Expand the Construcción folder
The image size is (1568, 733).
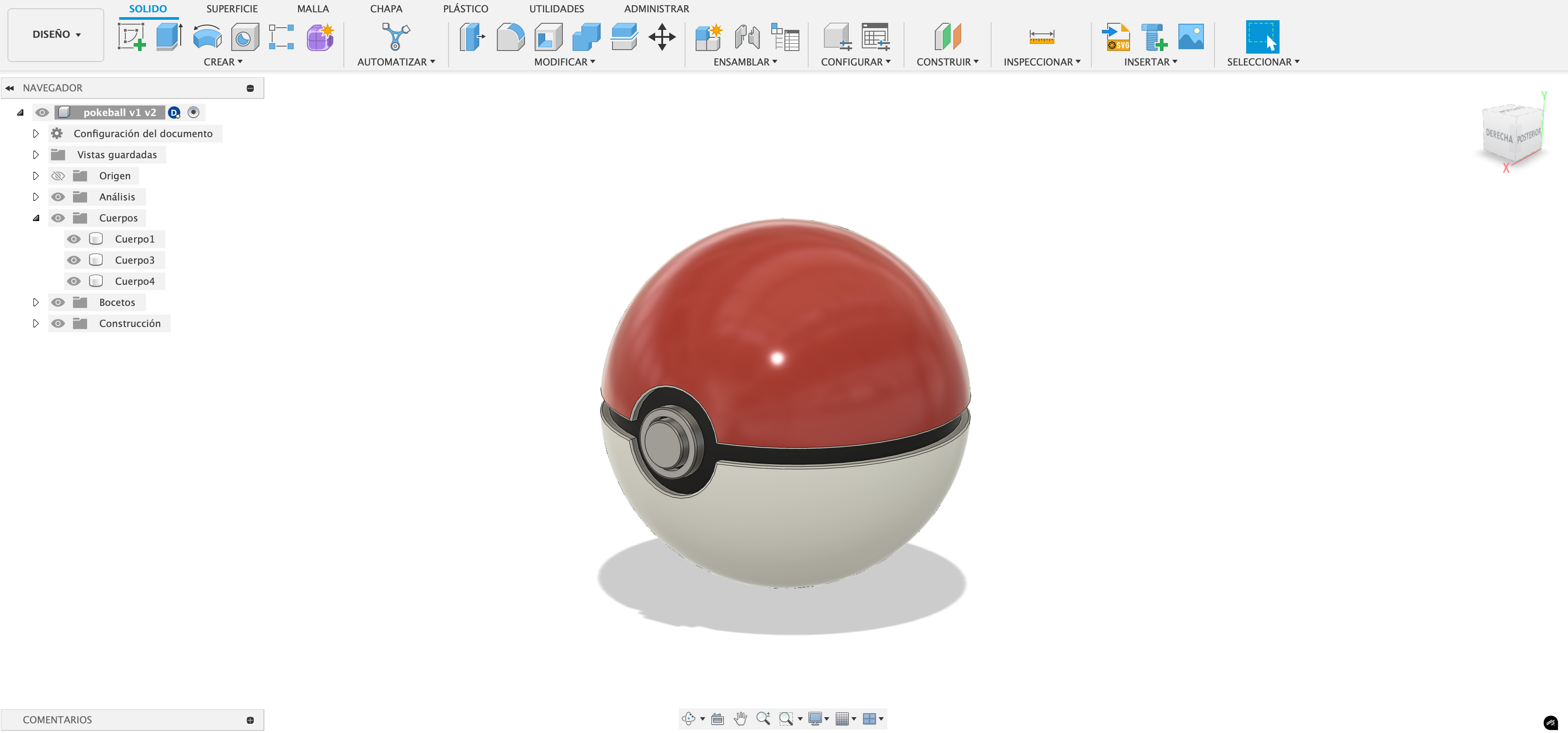coord(35,323)
